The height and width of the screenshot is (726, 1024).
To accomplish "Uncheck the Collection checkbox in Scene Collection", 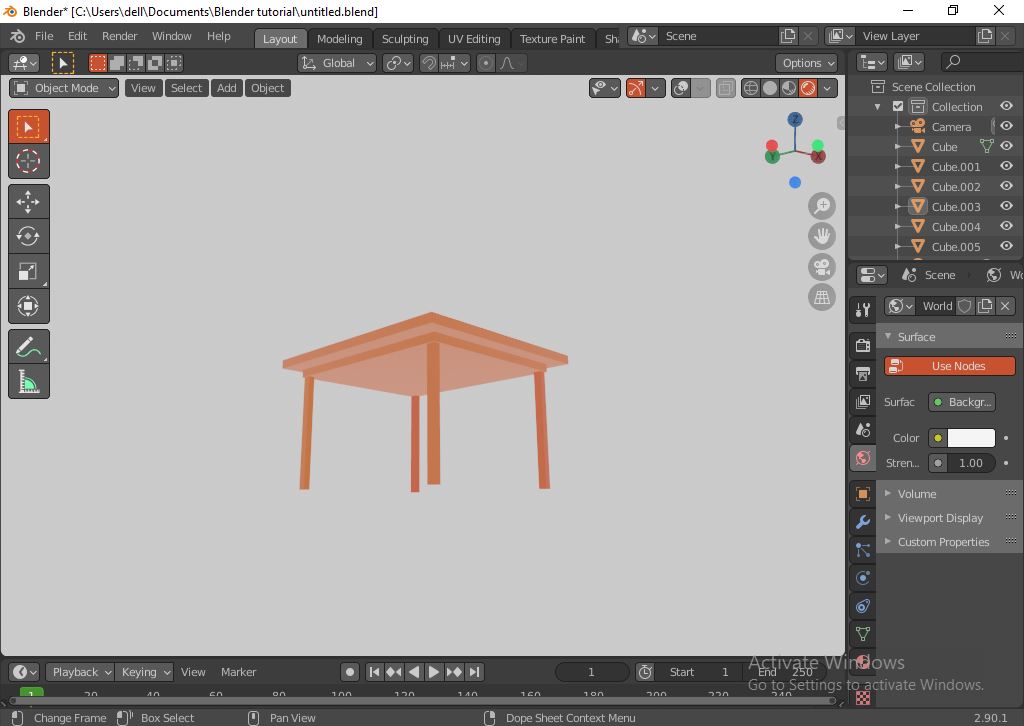I will 897,106.
